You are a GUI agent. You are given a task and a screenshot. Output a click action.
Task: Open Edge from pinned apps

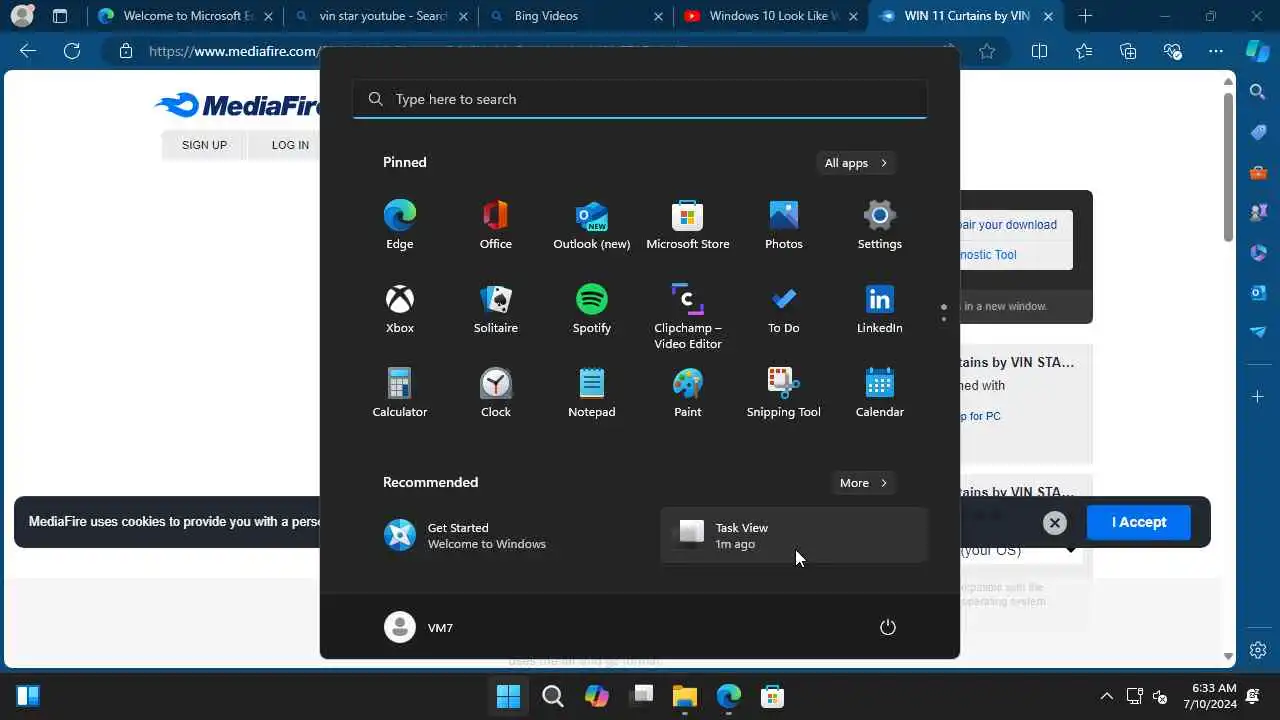(399, 224)
